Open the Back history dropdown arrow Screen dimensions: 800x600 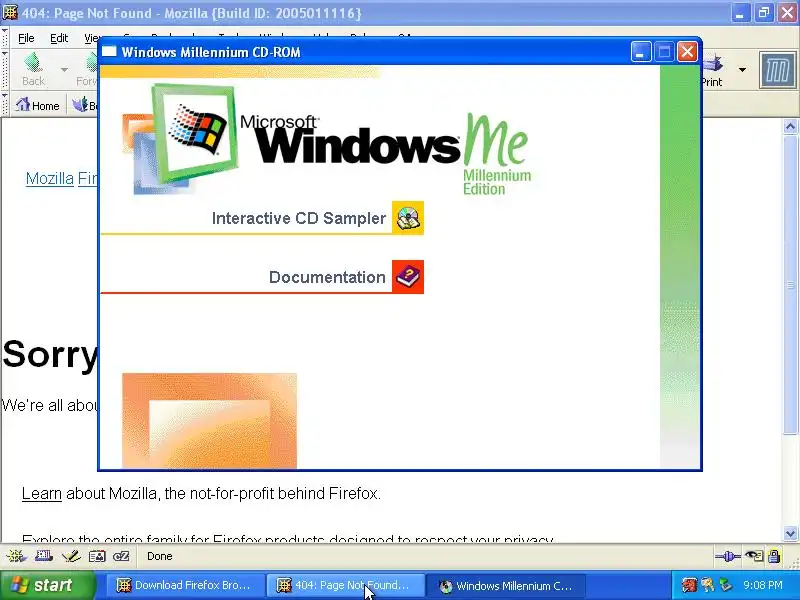click(64, 69)
